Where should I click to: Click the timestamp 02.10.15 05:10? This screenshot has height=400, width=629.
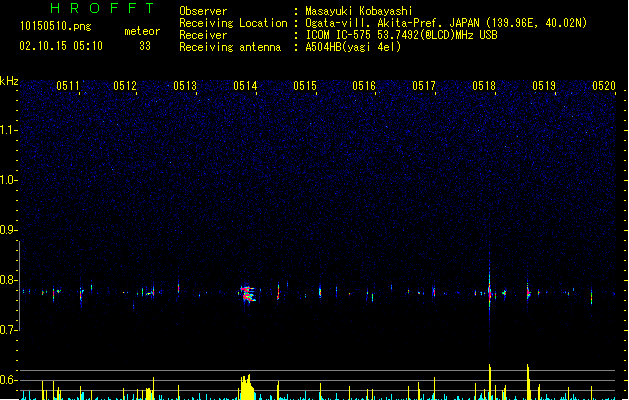(x=61, y=46)
